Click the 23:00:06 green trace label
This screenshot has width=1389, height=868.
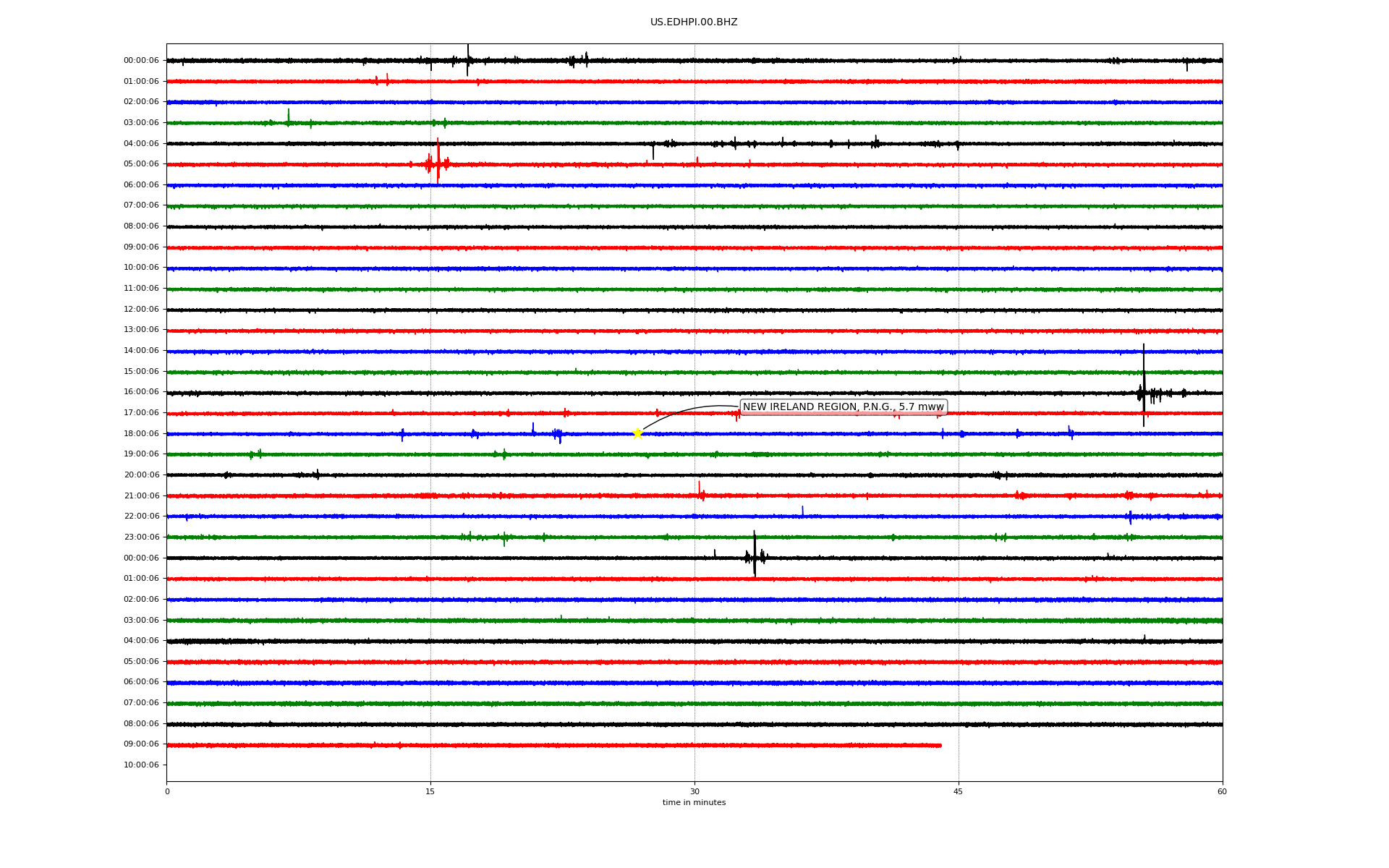point(141,537)
